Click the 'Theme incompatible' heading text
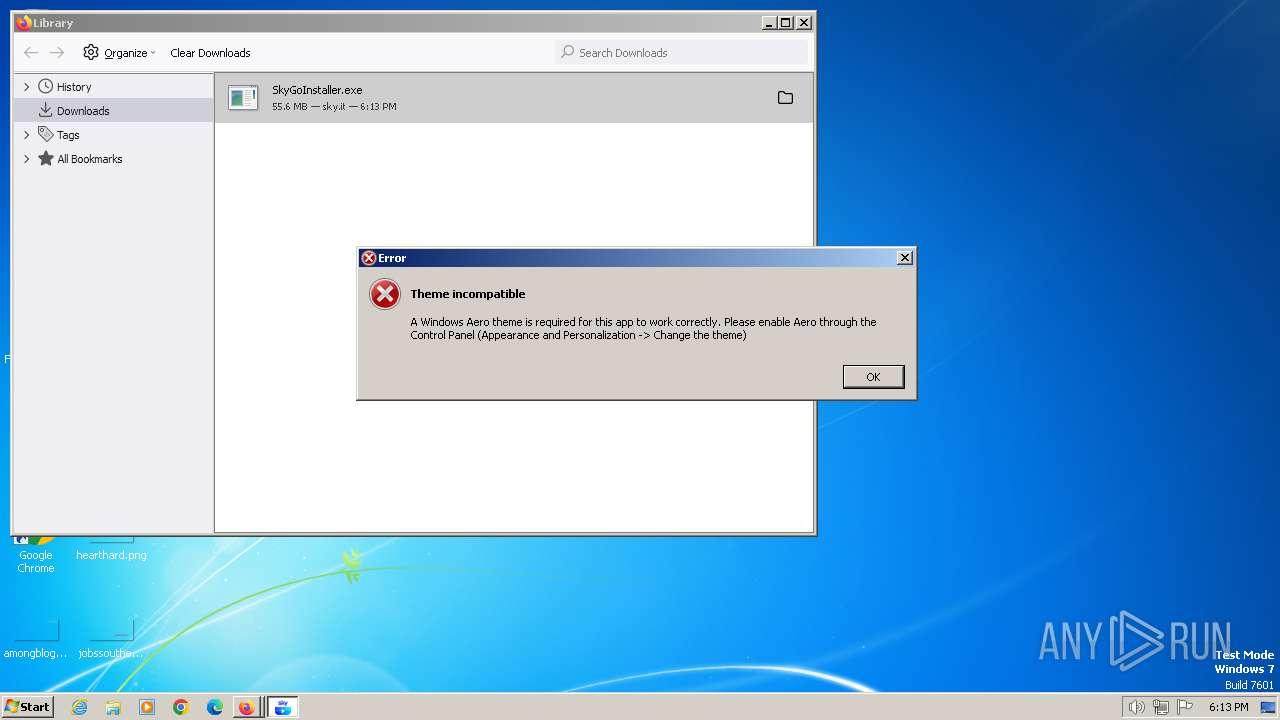 pyautogui.click(x=467, y=294)
